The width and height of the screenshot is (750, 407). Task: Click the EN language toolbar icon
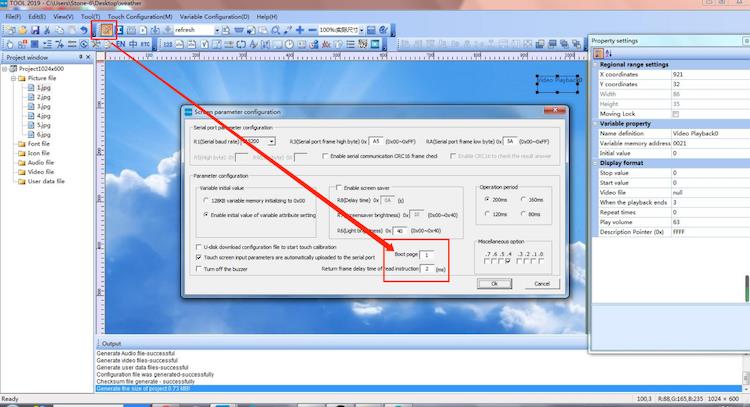[120, 45]
